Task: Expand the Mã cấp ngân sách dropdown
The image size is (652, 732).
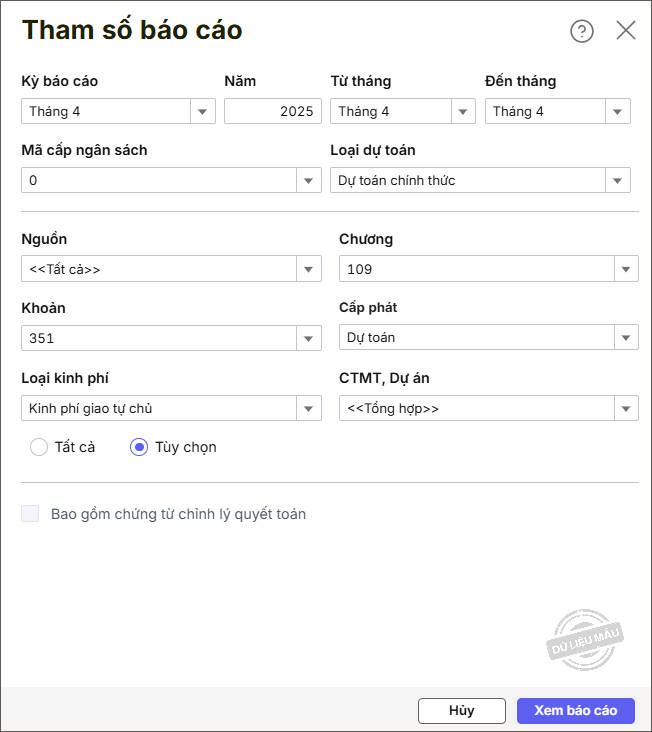Action: 309,181
